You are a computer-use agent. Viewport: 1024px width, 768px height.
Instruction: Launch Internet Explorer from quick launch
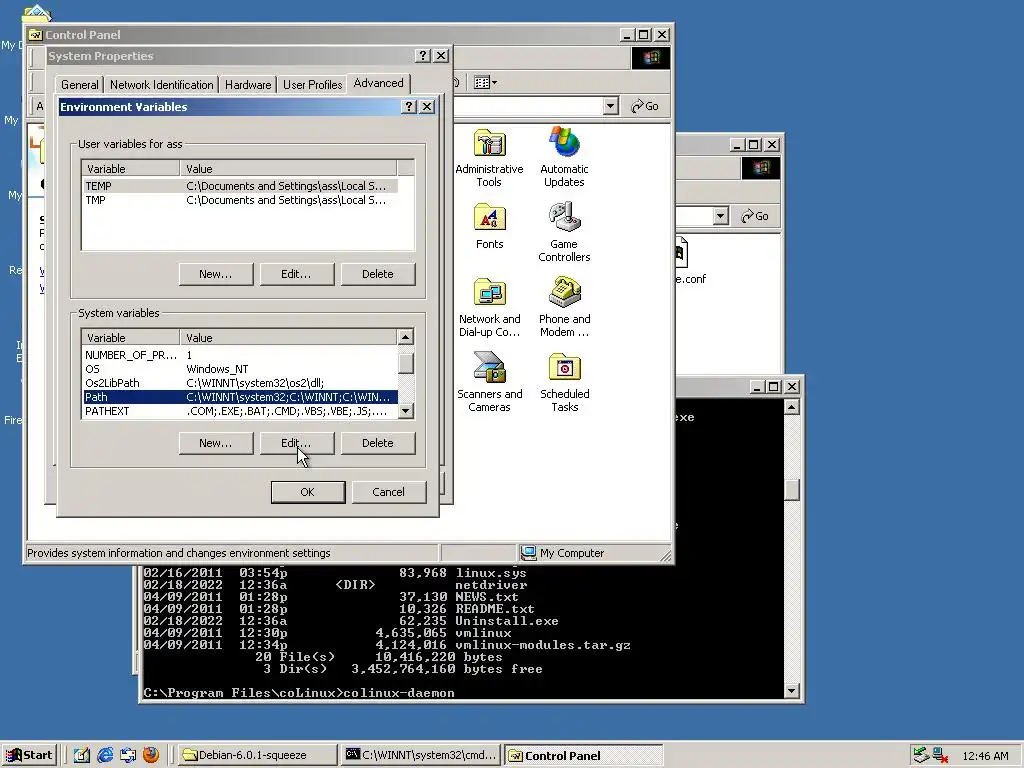click(104, 755)
